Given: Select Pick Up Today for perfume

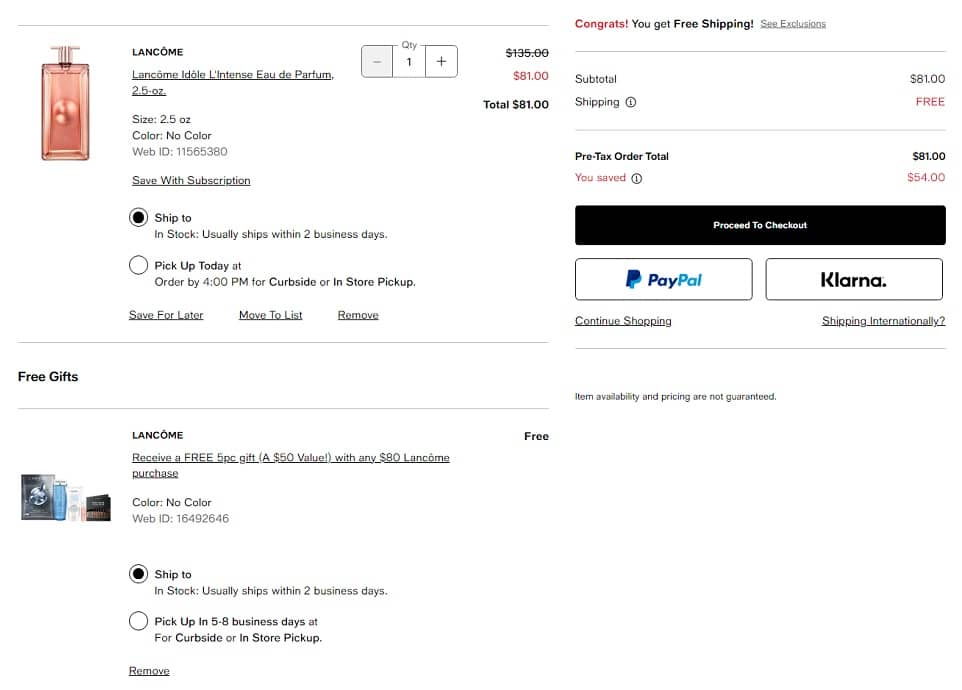Looking at the screenshot, I should [x=139, y=266].
